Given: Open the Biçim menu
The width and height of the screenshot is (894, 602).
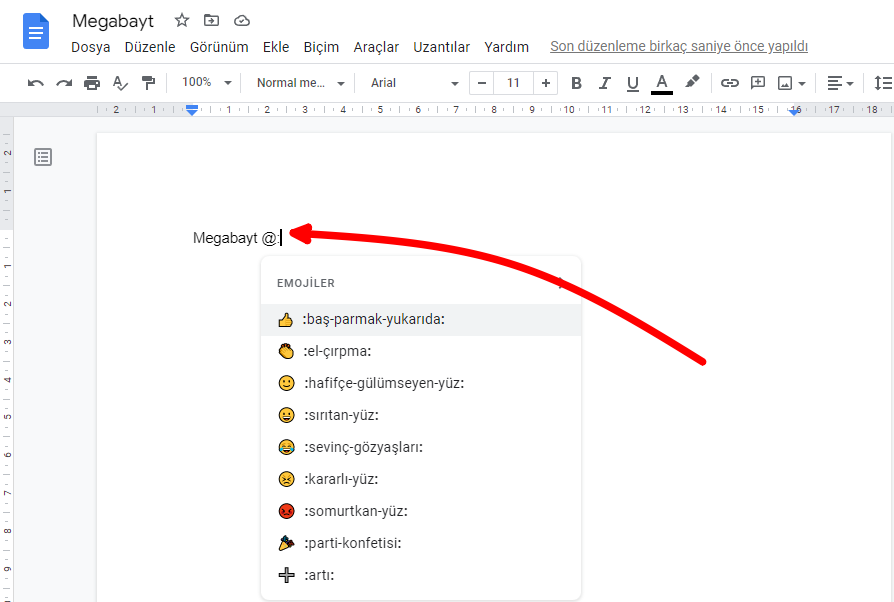Looking at the screenshot, I should click(321, 47).
